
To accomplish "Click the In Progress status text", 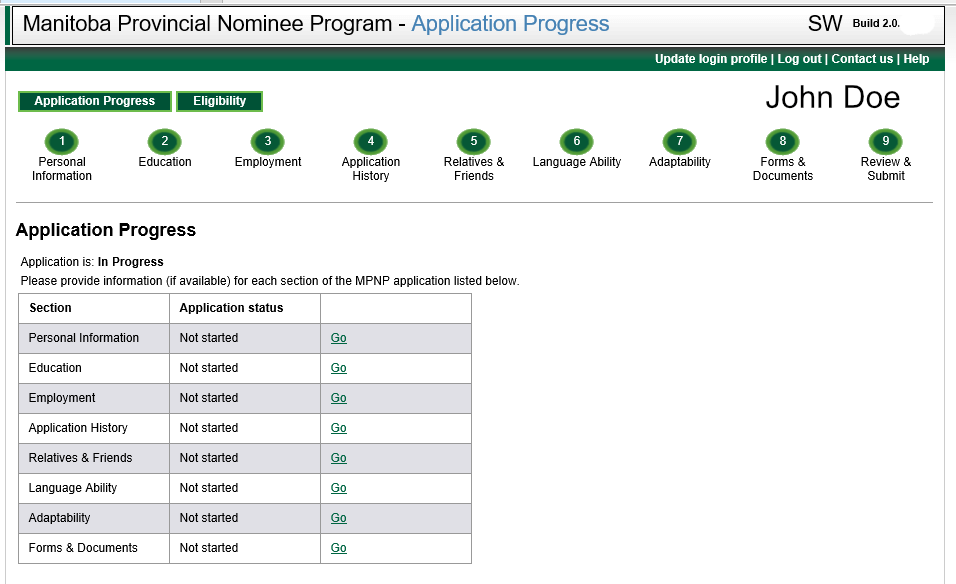I will point(130,262).
